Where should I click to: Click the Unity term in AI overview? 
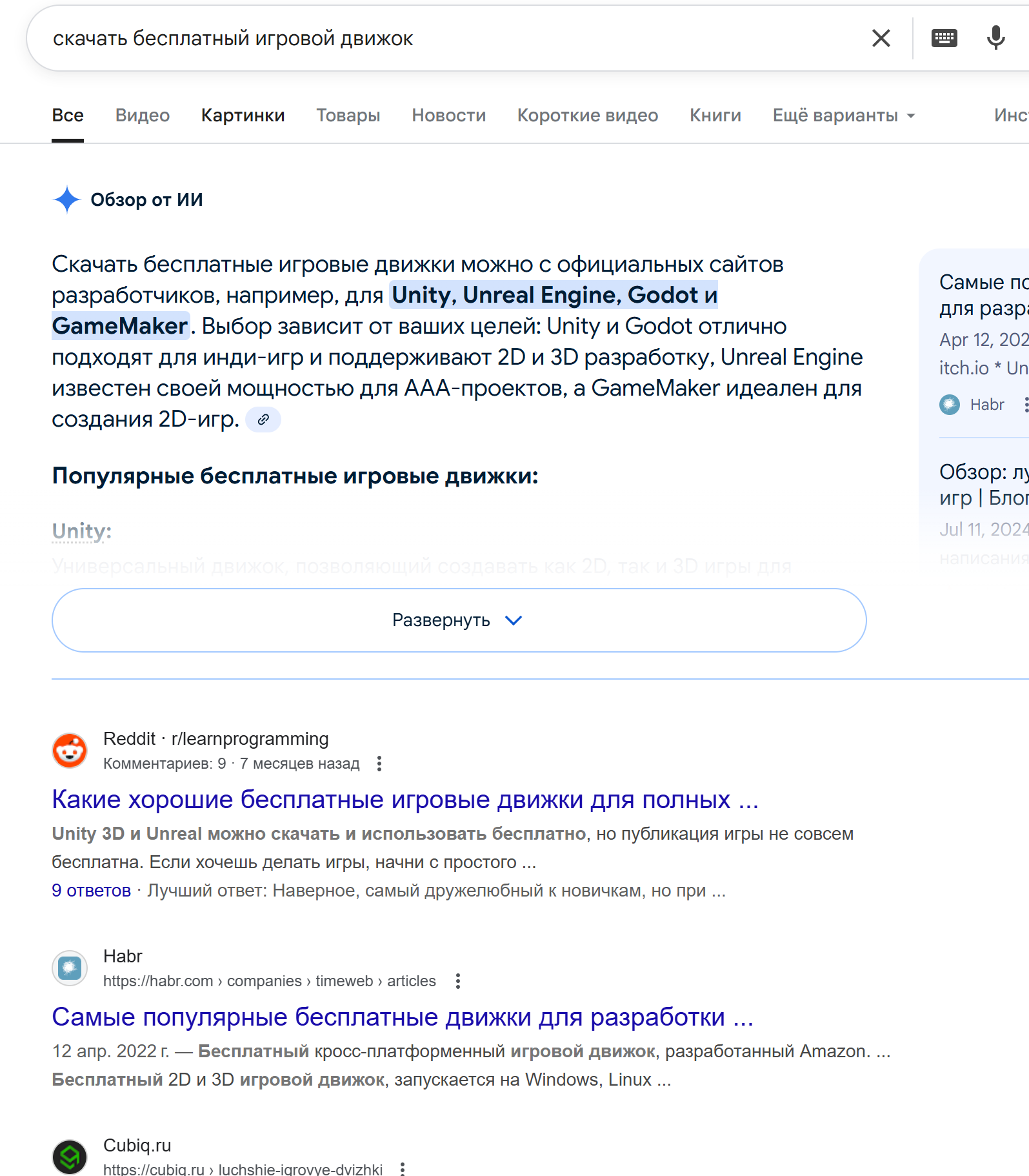[82, 531]
